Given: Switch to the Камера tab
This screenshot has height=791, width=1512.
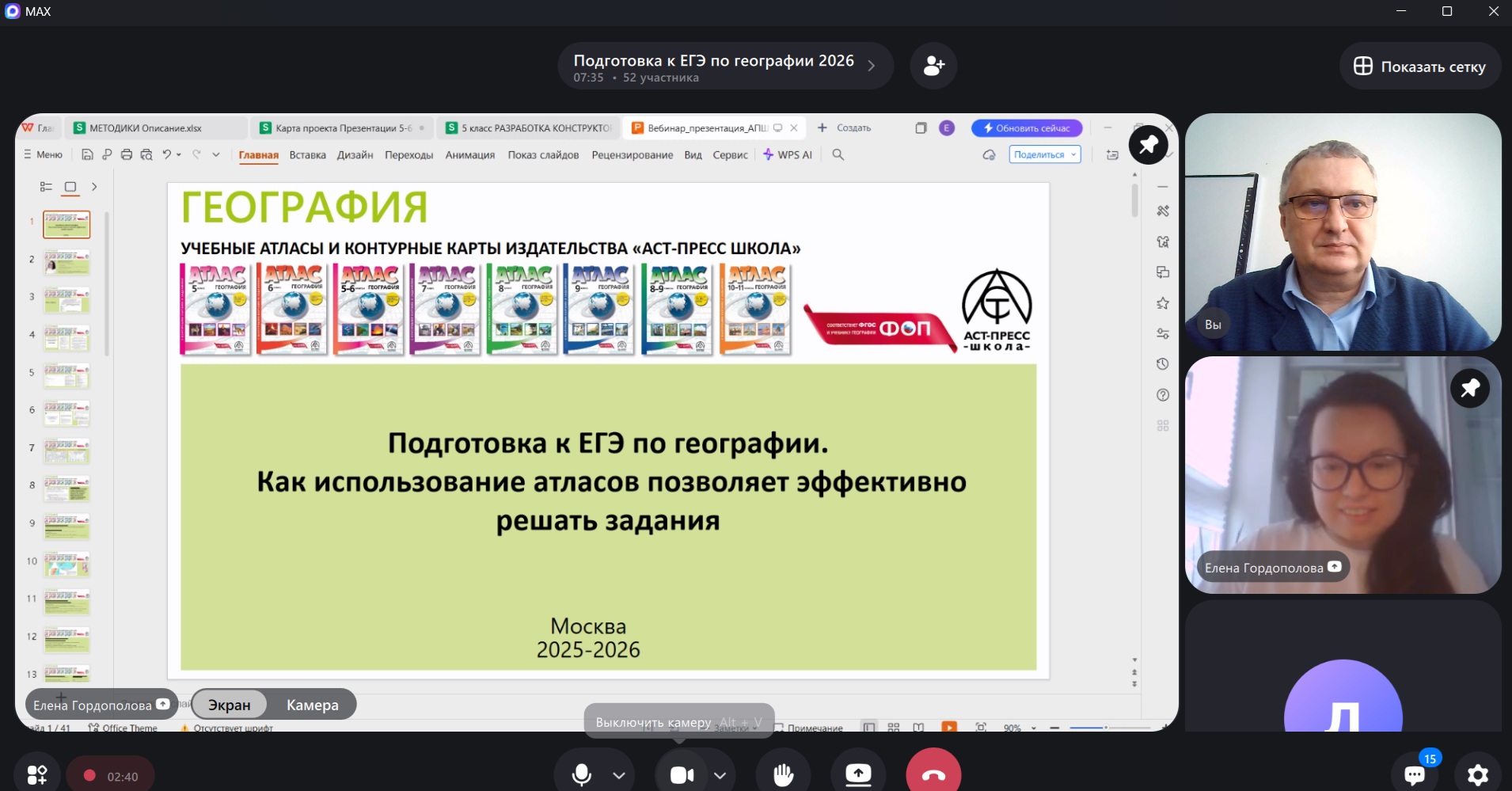Looking at the screenshot, I should [x=313, y=705].
